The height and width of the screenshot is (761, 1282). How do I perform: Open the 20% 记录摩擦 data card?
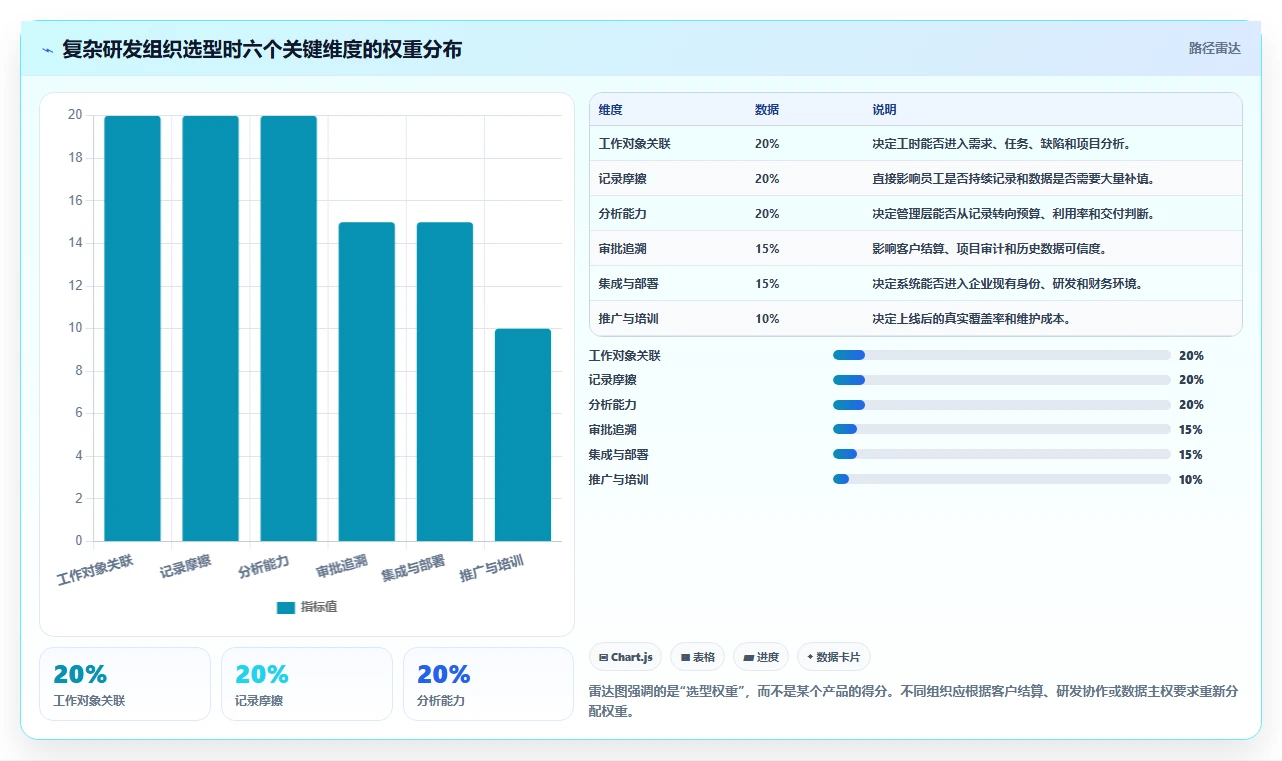pos(307,684)
